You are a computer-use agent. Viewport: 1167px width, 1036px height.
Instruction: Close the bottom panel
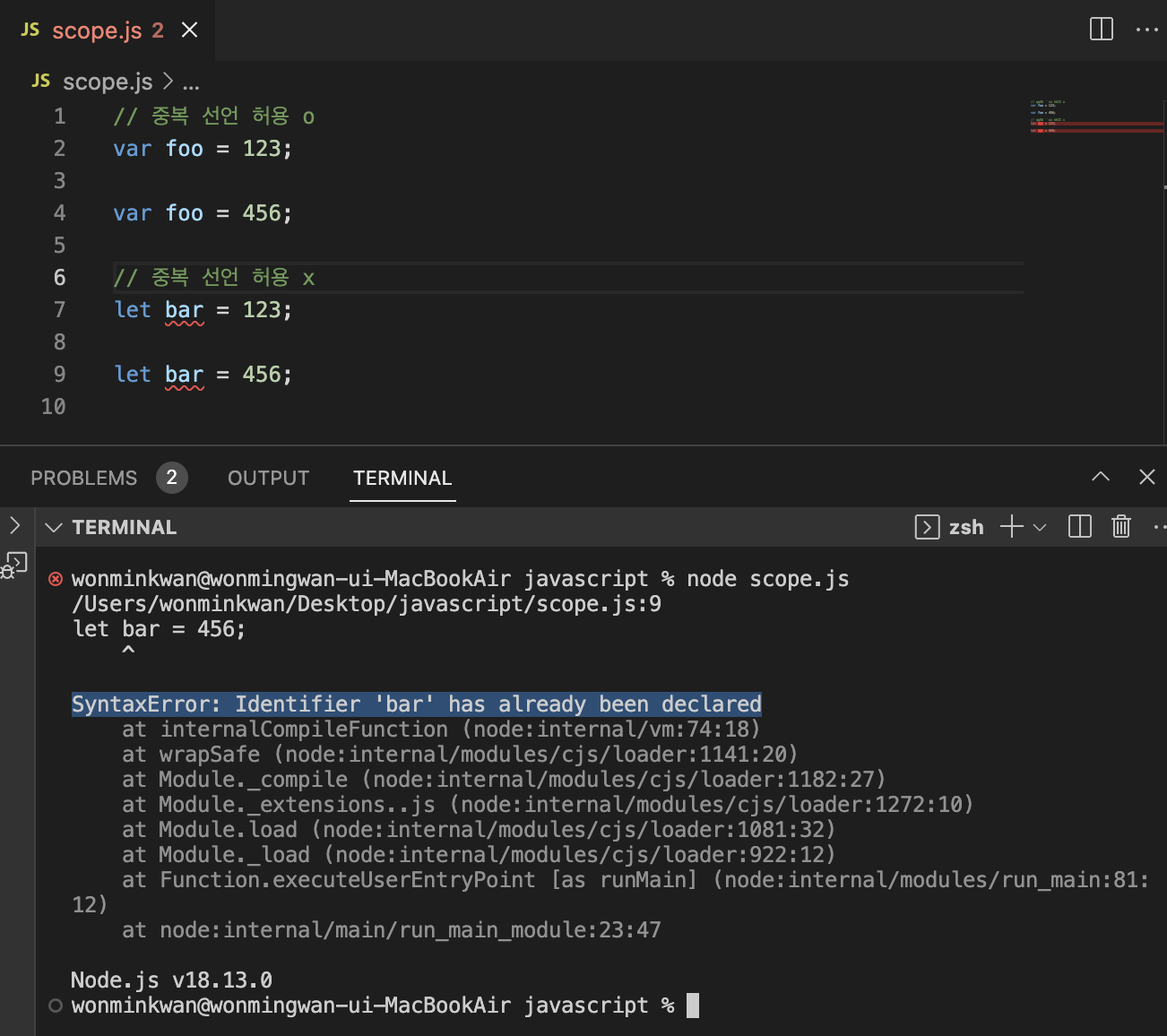[x=1147, y=477]
